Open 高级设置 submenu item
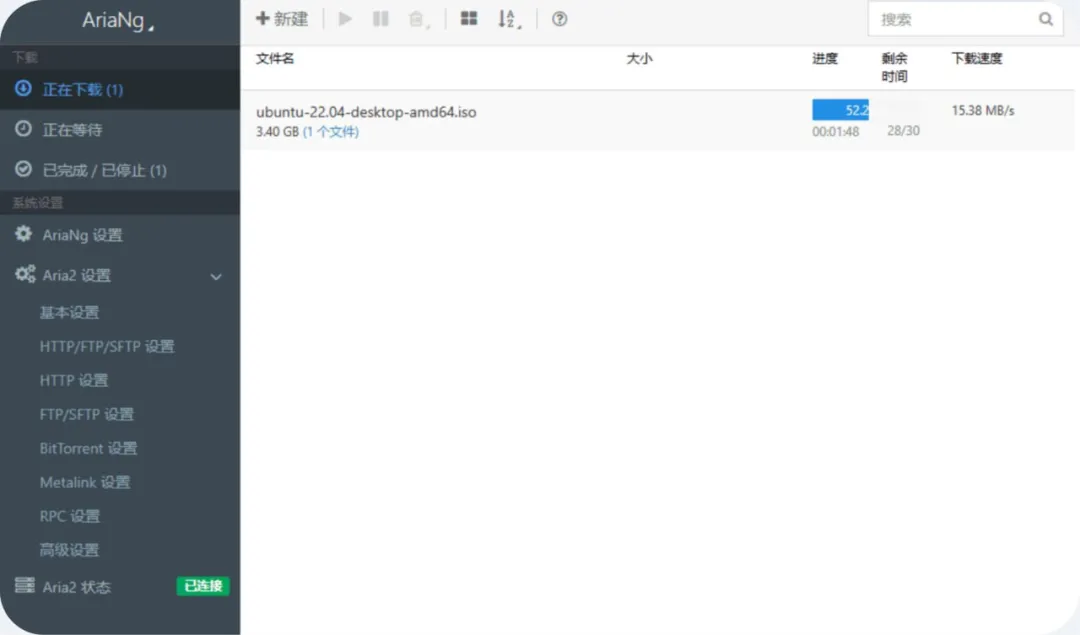The height and width of the screenshot is (635, 1080). click(69, 550)
